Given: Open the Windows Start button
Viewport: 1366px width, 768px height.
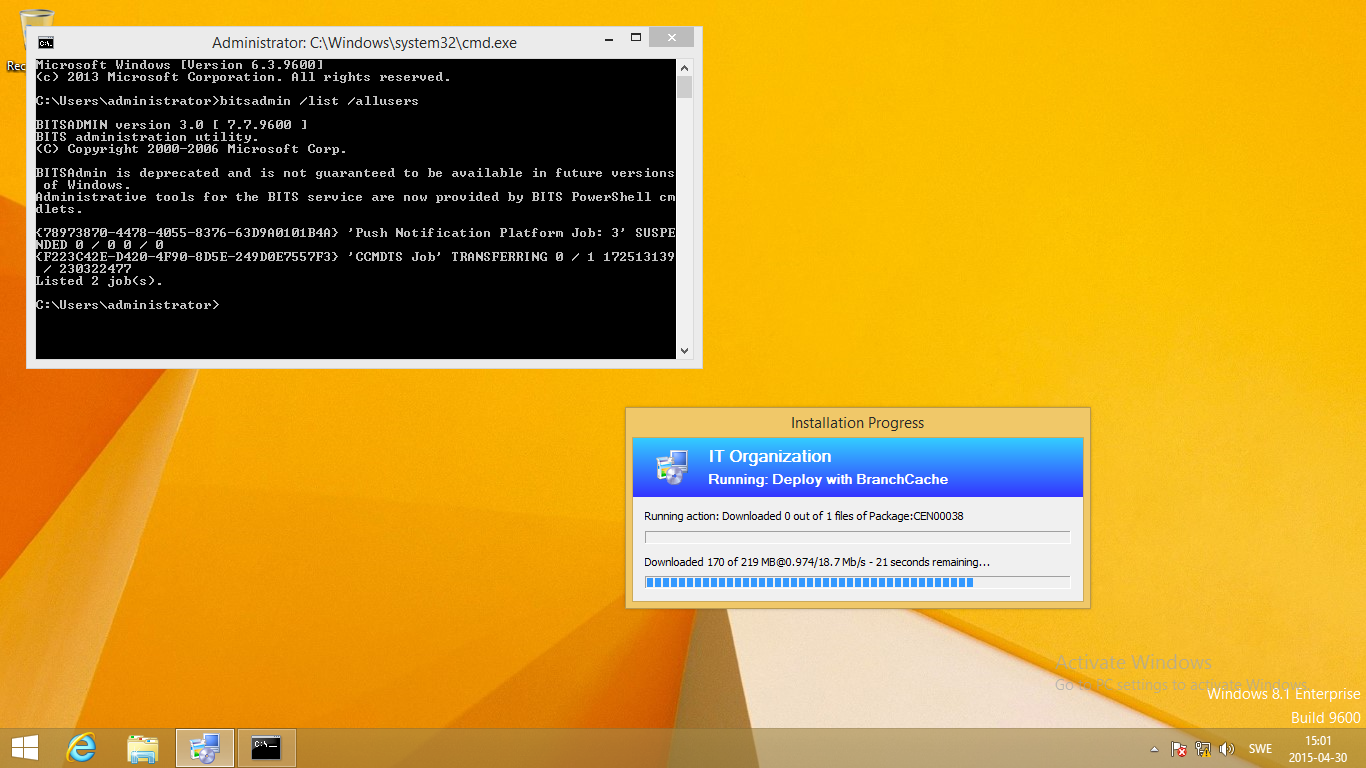Looking at the screenshot, I should pyautogui.click(x=24, y=748).
